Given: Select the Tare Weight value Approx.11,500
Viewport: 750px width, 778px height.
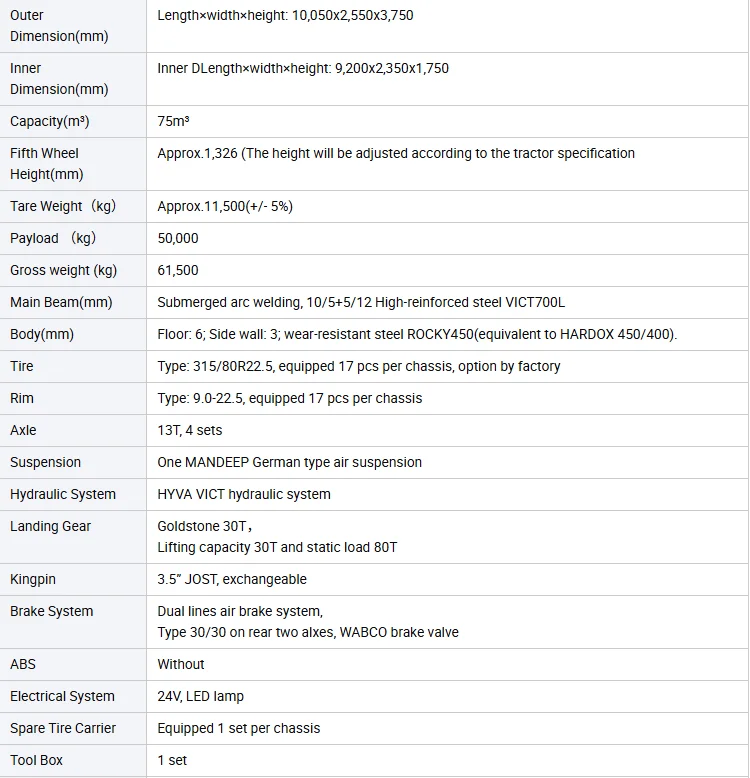Looking at the screenshot, I should coord(225,206).
